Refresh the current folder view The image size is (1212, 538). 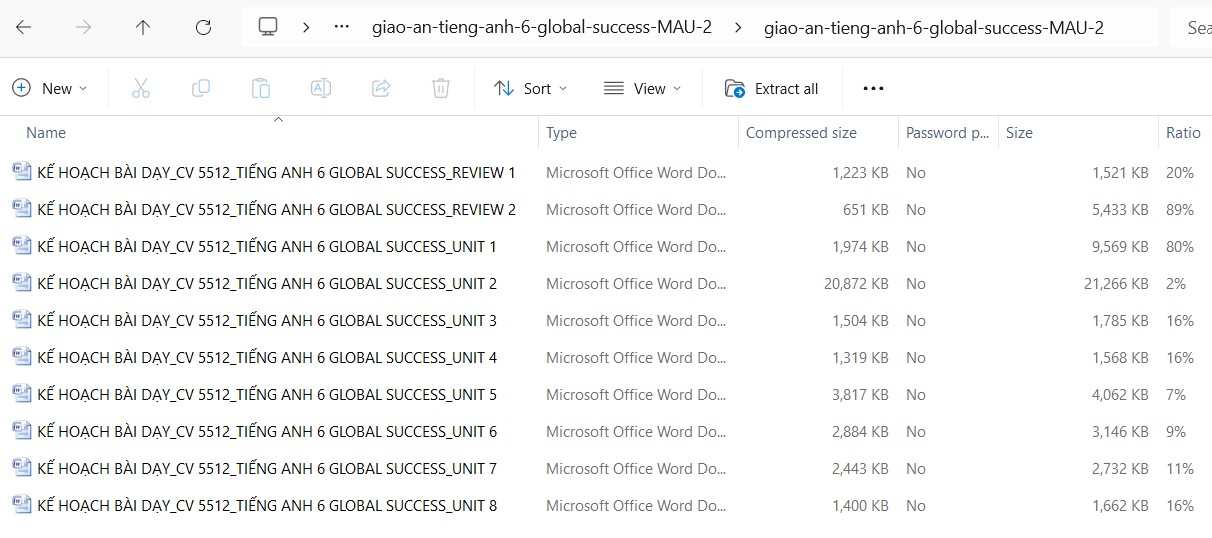203,28
